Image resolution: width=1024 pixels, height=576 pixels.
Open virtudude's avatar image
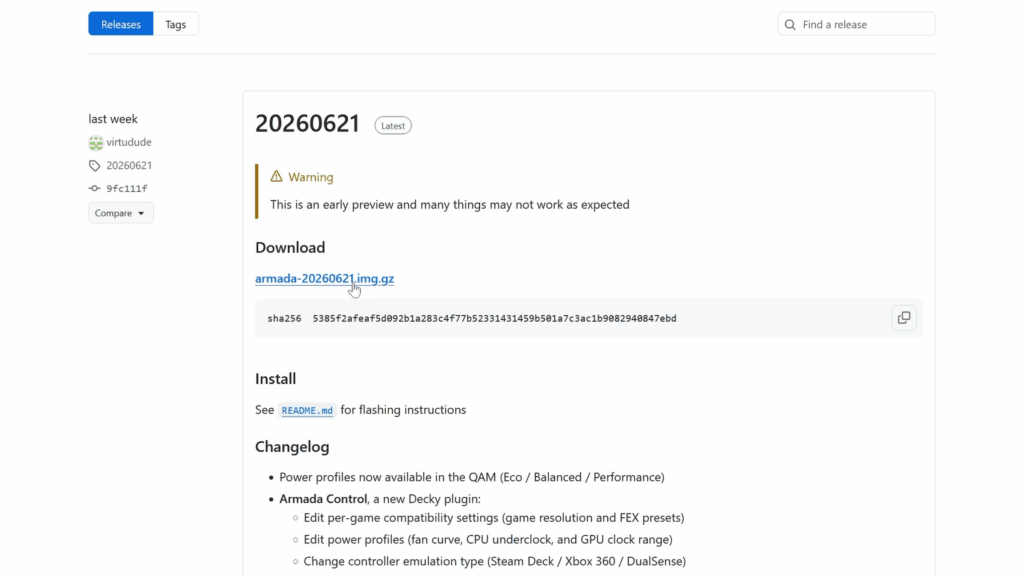[96, 142]
